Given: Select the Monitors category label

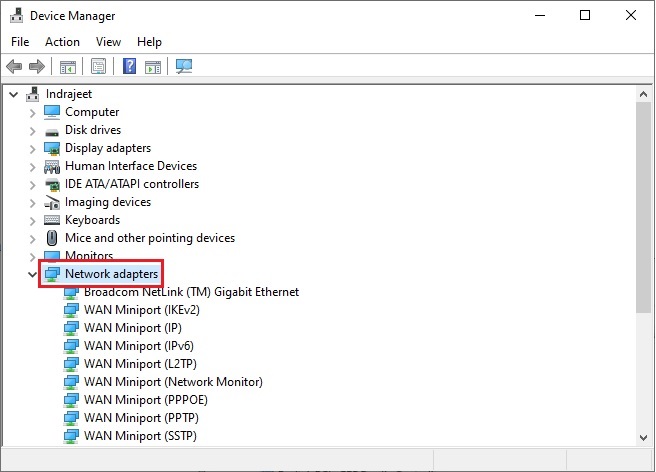Looking at the screenshot, I should pyautogui.click(x=89, y=256).
